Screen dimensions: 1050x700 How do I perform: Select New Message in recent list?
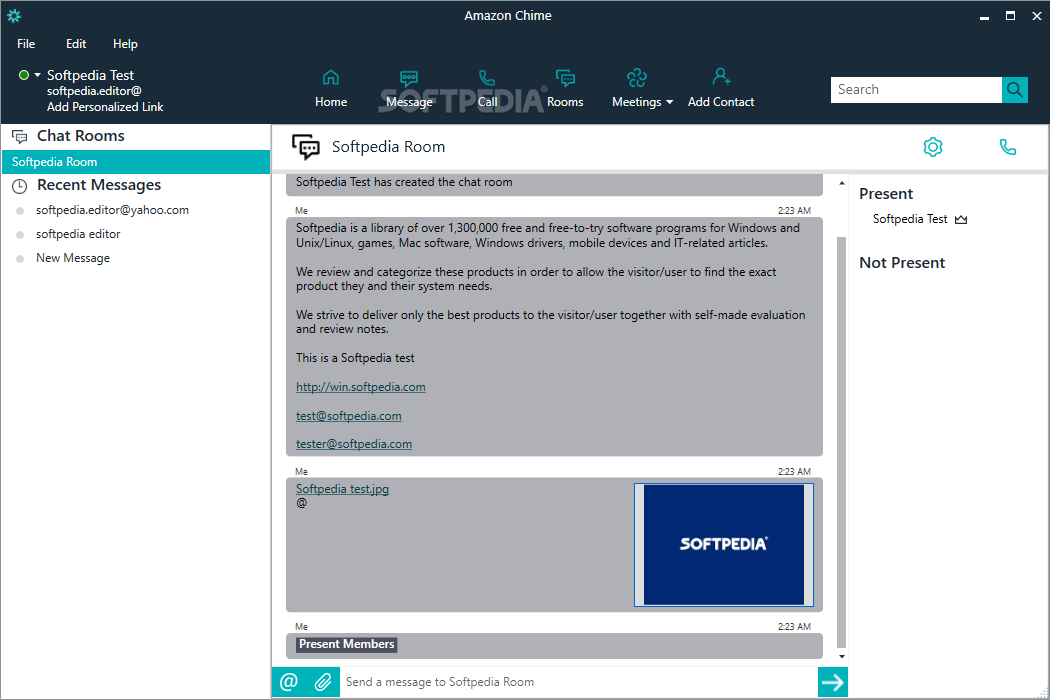coord(73,259)
